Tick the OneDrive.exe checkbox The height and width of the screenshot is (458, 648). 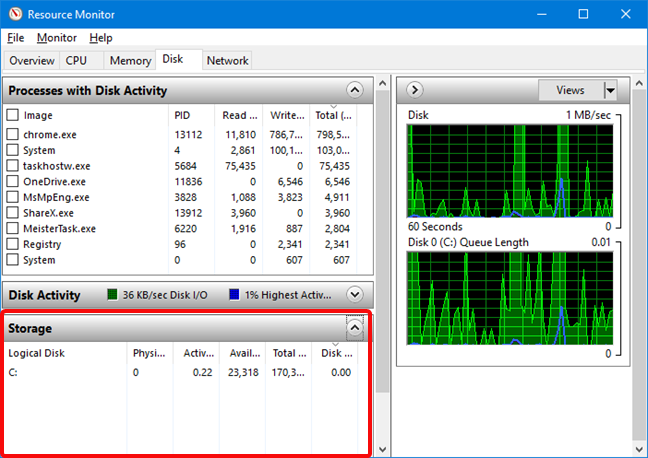click(x=13, y=181)
